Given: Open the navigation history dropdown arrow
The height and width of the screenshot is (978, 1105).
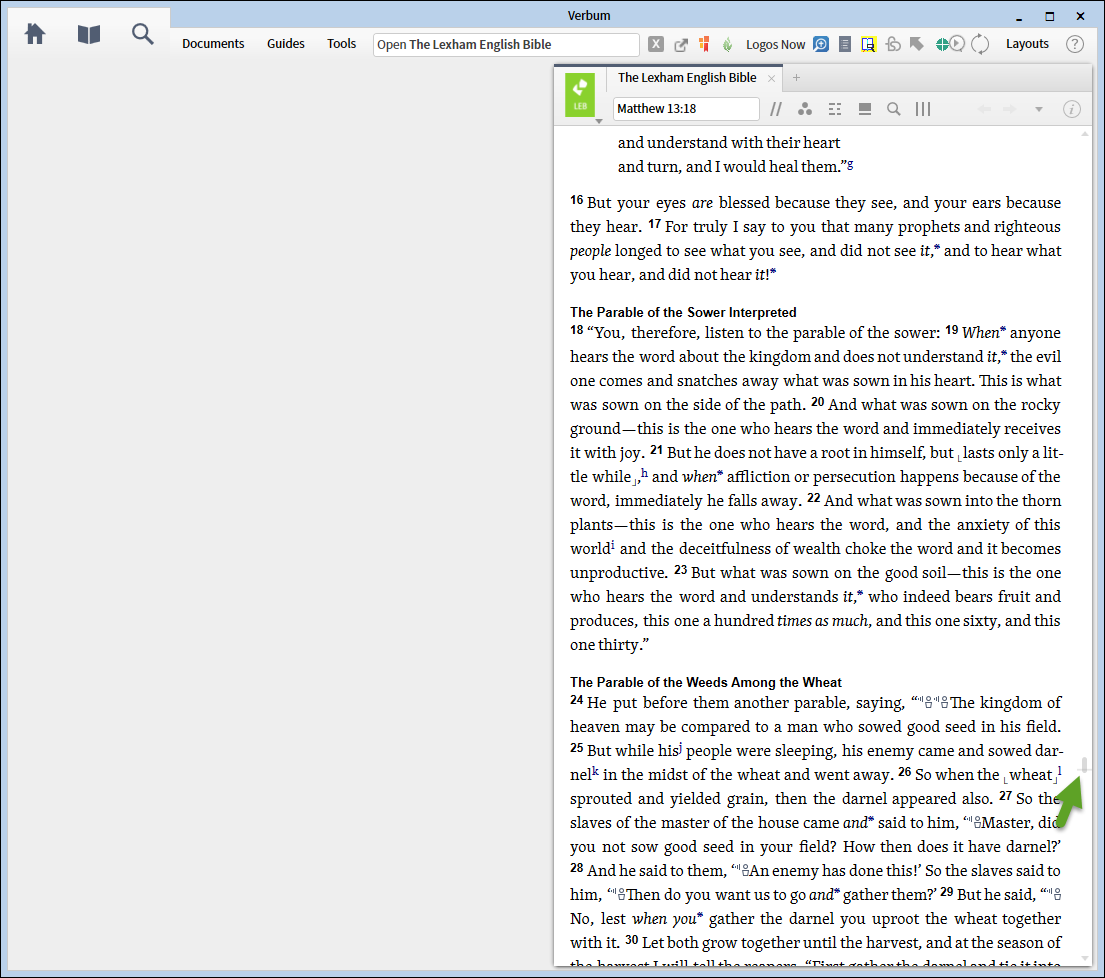Looking at the screenshot, I should point(1039,109).
